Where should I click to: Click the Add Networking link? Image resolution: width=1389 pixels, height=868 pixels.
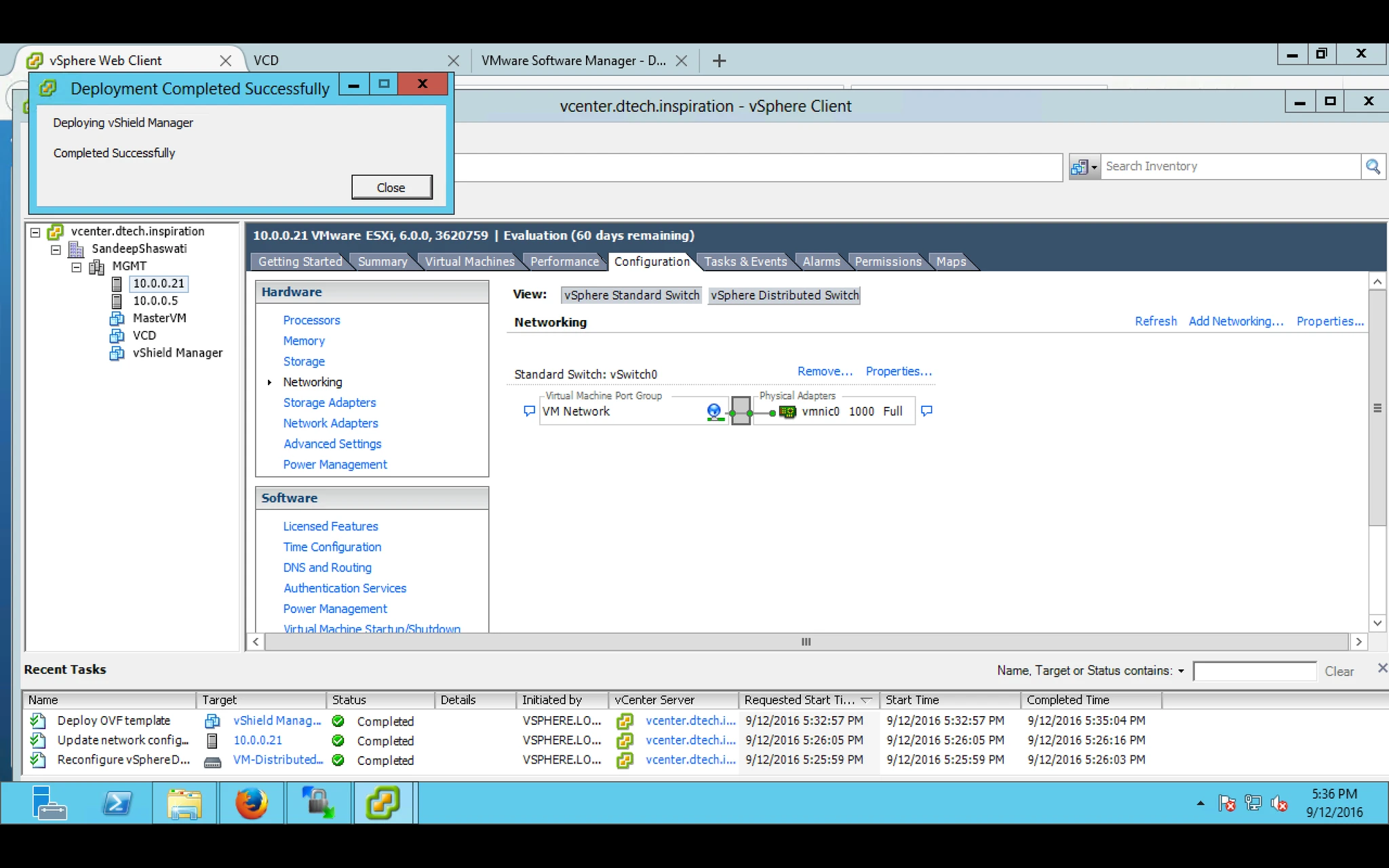tap(1236, 321)
